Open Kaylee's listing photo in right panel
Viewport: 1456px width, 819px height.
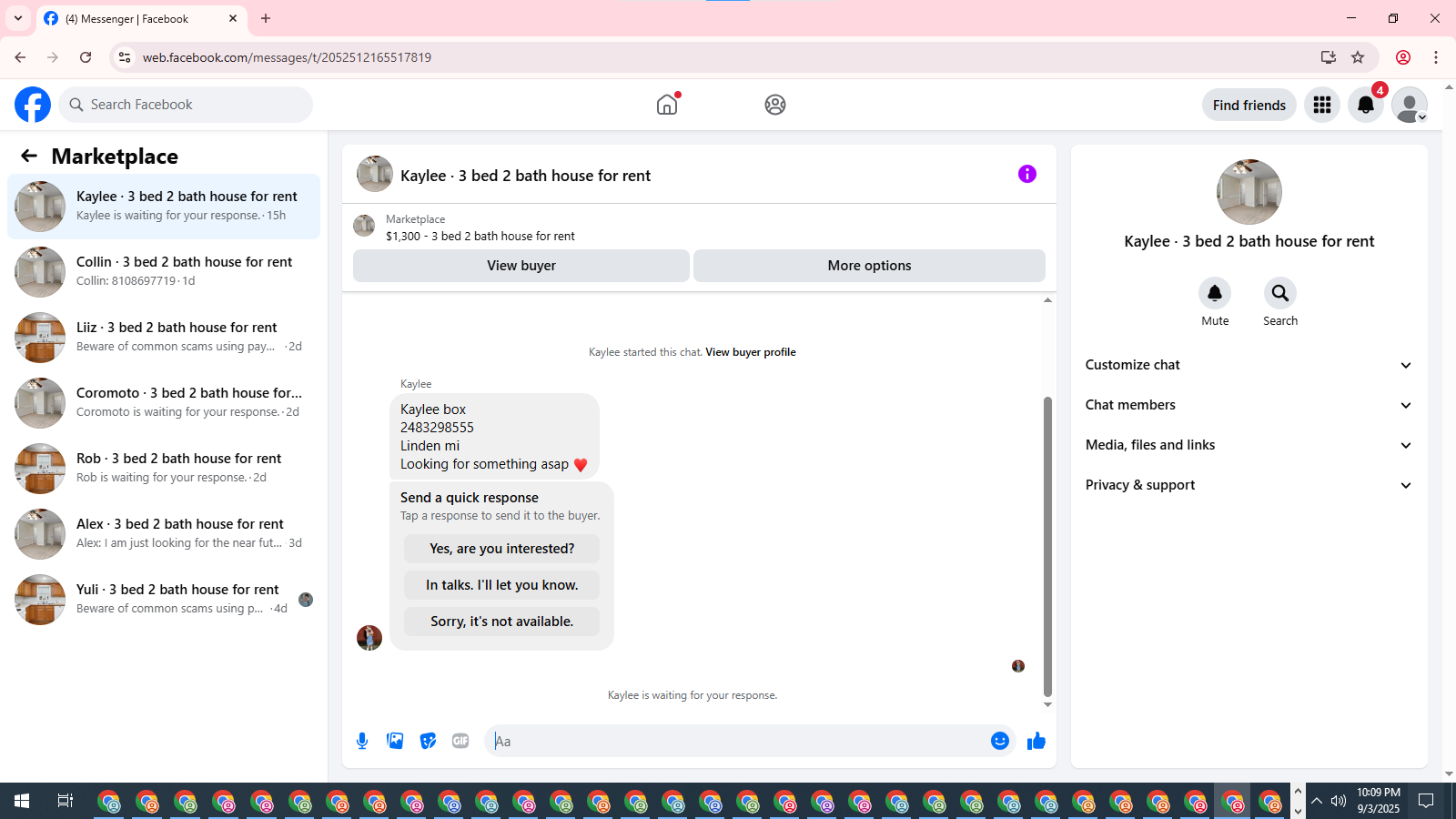1249,192
